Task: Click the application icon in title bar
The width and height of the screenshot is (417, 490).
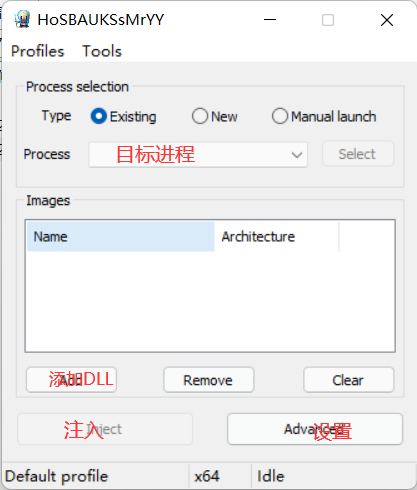Action: [x=22, y=19]
